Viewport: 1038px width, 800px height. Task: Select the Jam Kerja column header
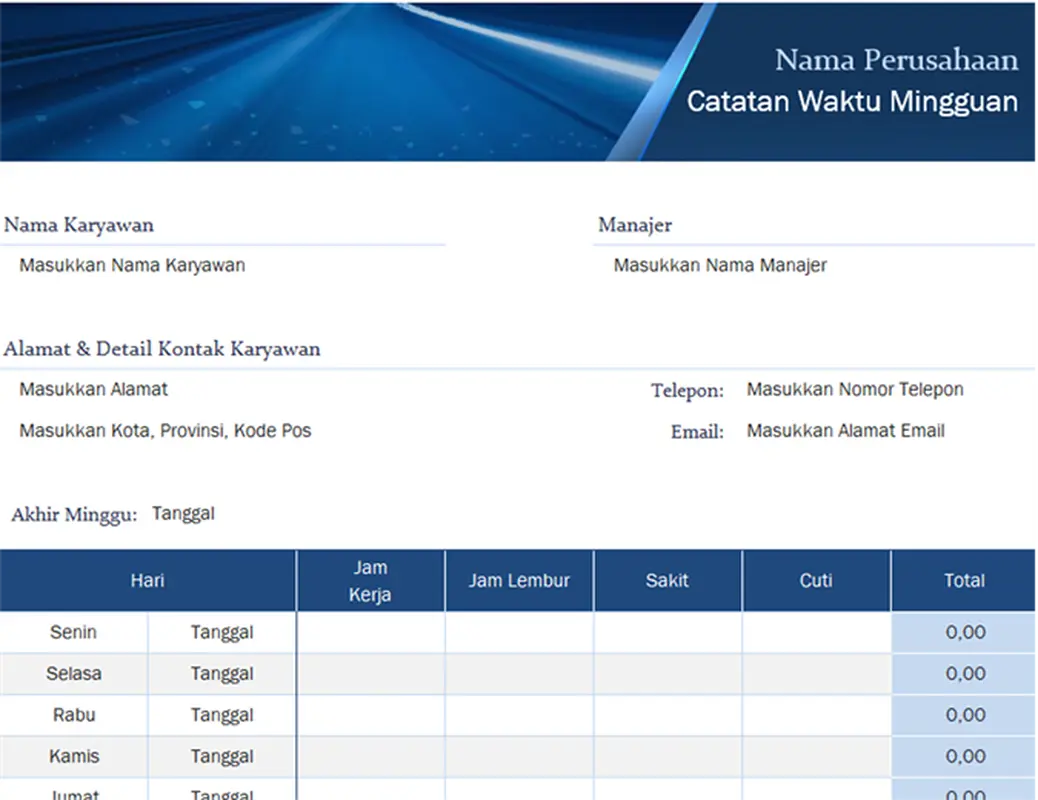(x=371, y=580)
